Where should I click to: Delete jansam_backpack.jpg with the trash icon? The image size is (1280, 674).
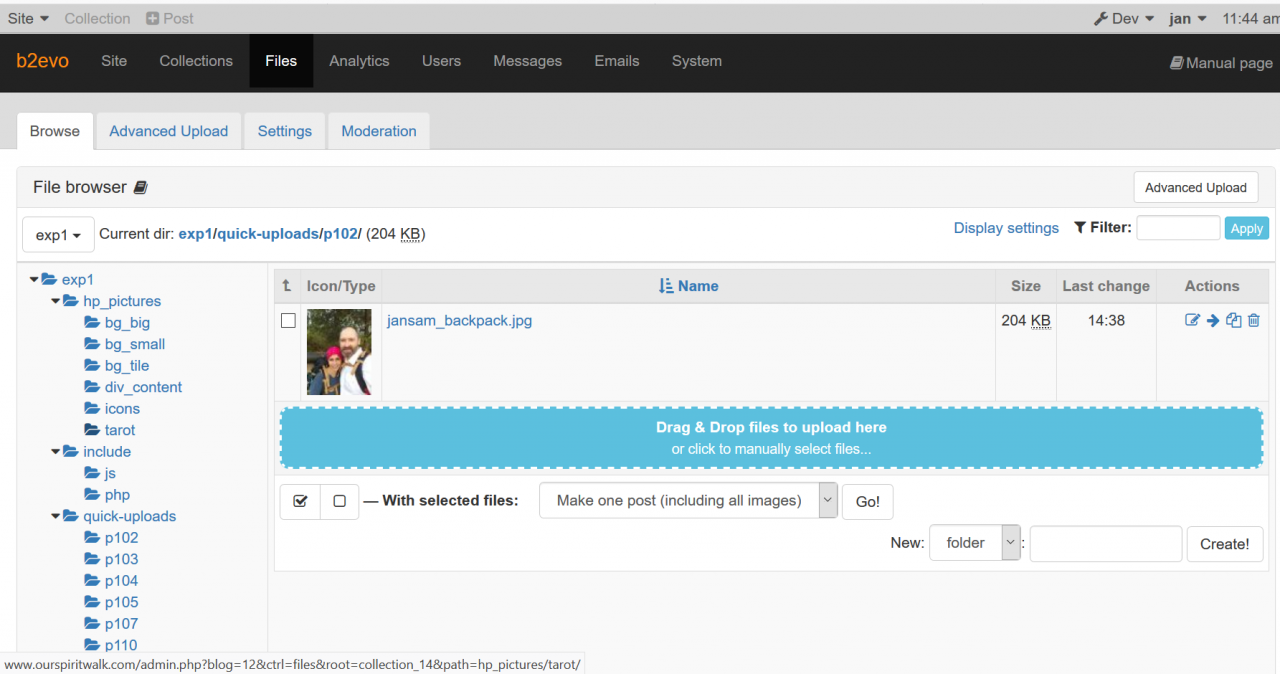tap(1254, 320)
